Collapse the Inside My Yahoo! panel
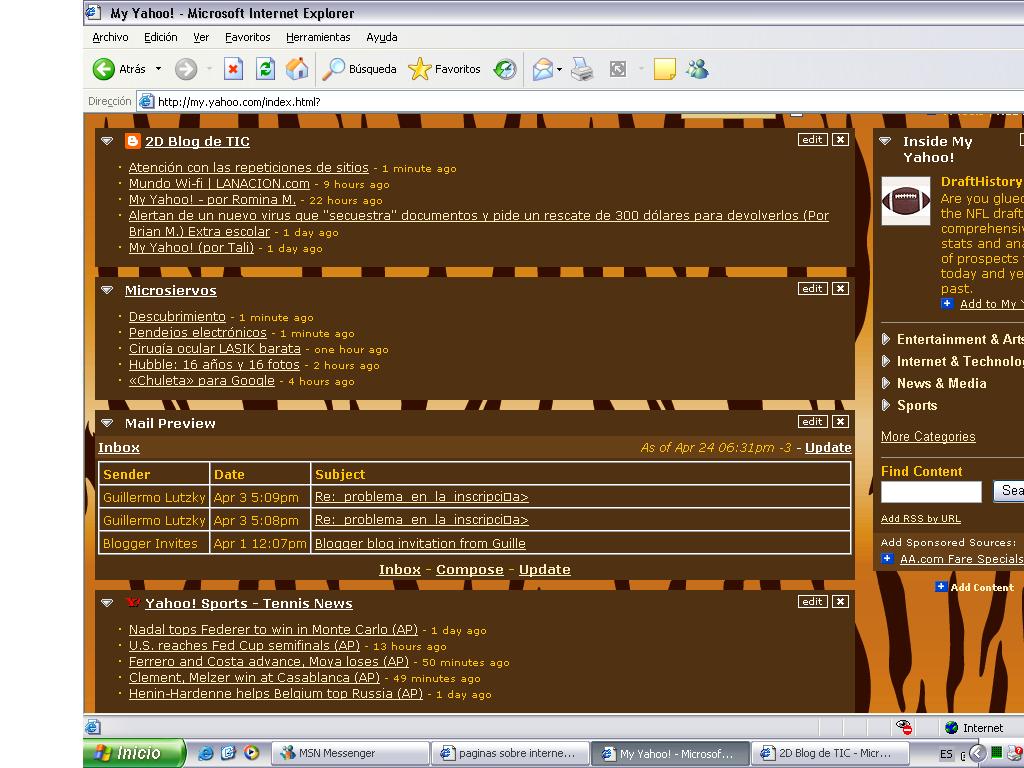 click(885, 141)
